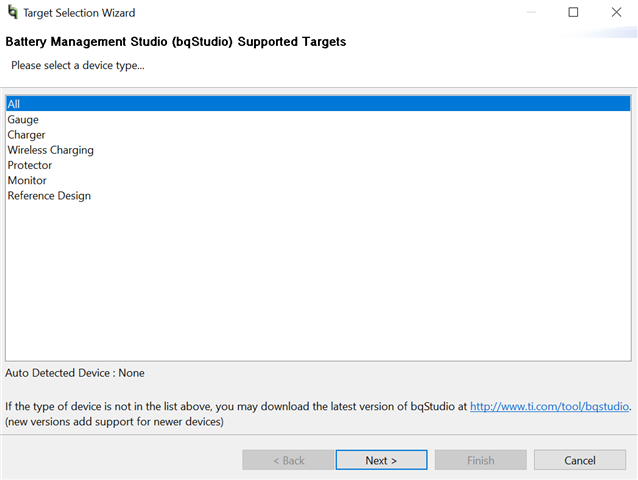The image size is (638, 480).
Task: Select the "Wireless Charging" entry
Action: [x=50, y=150]
